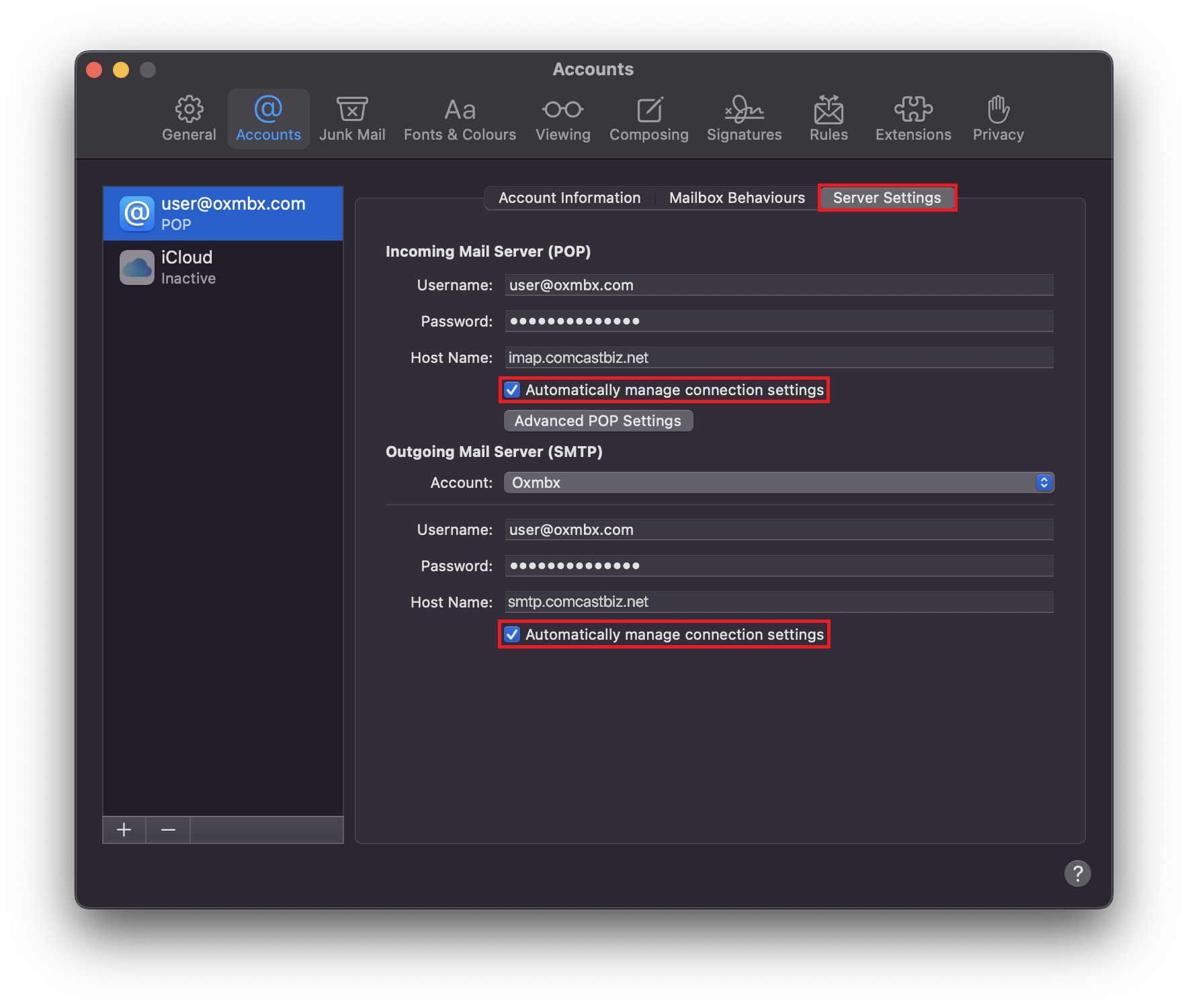Select the Mailbox Behaviours tab

coord(736,198)
